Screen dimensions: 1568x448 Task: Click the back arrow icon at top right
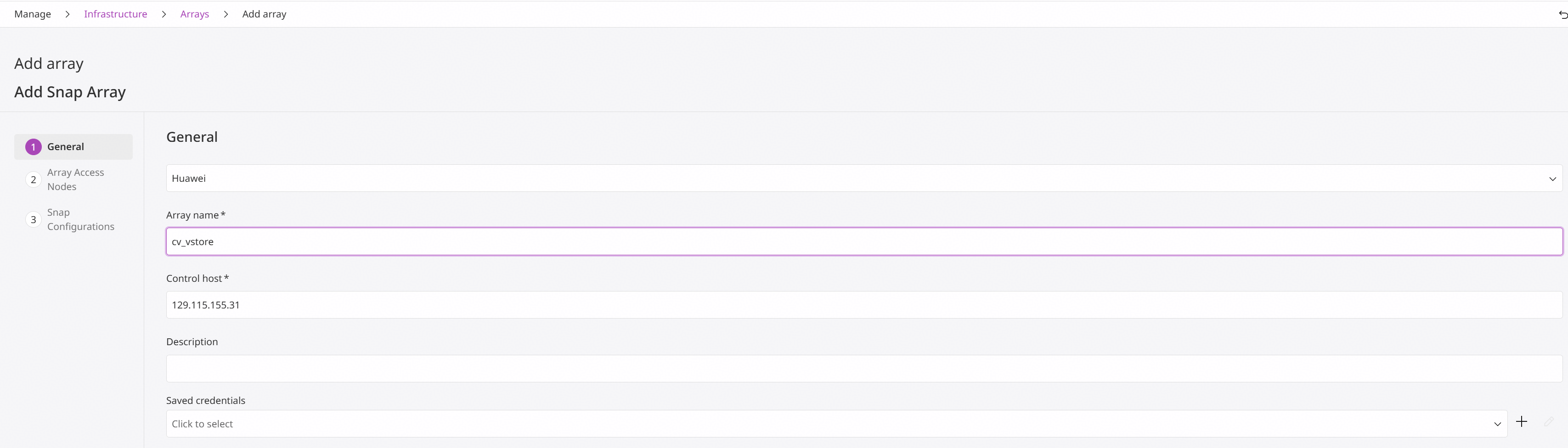coord(1562,15)
